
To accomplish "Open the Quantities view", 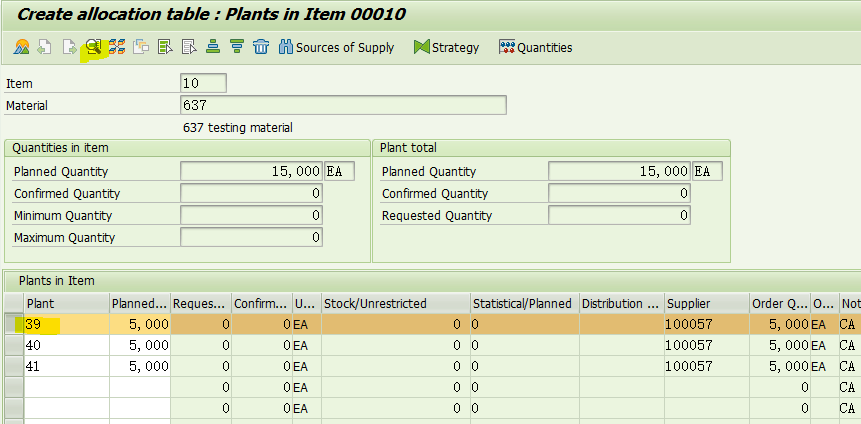I will [x=535, y=48].
